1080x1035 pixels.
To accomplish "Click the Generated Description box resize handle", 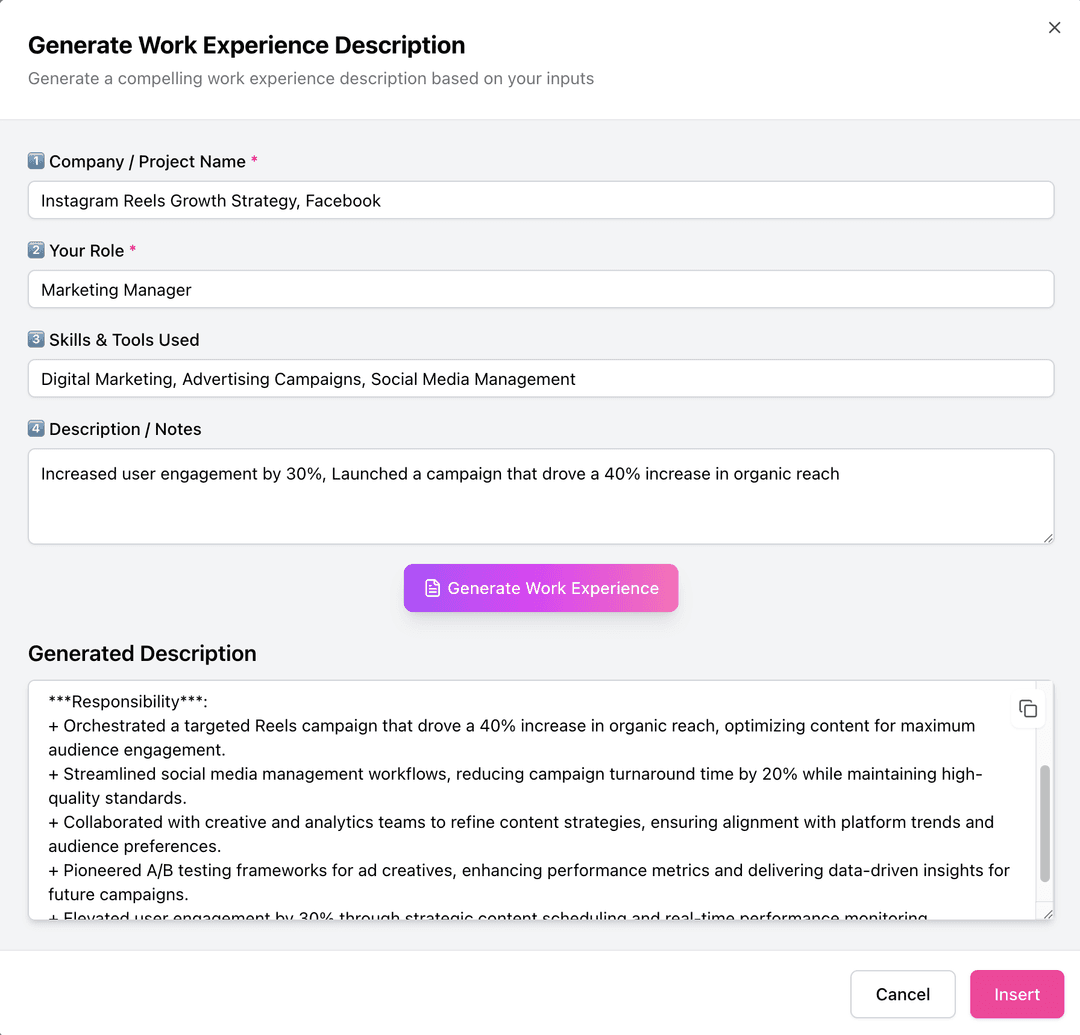I will click(1048, 914).
